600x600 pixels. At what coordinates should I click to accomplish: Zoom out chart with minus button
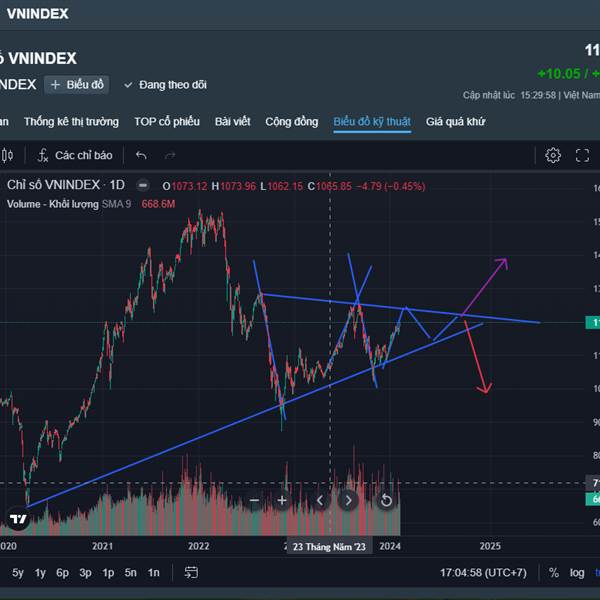click(x=254, y=500)
